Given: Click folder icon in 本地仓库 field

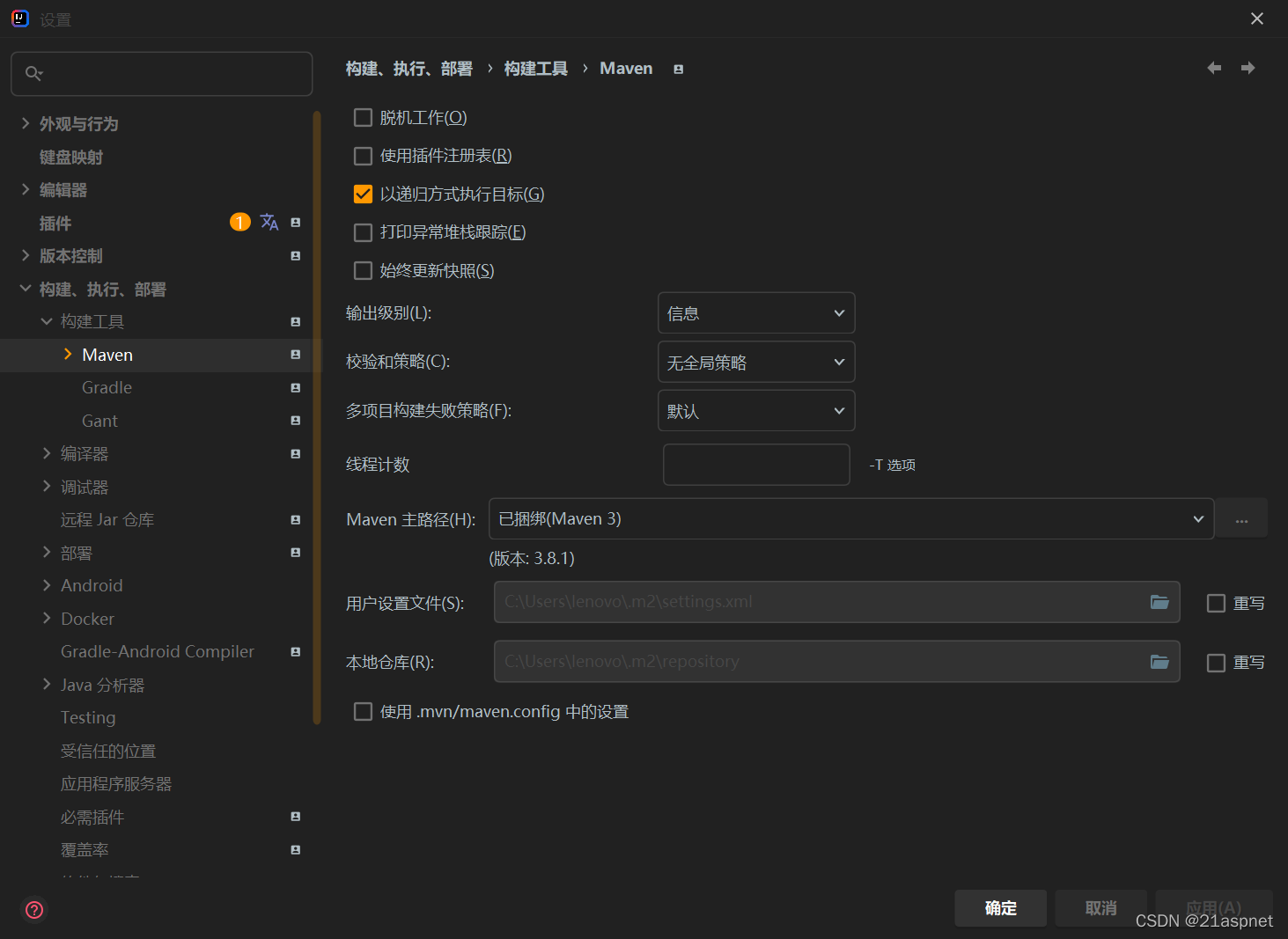Looking at the screenshot, I should (x=1159, y=662).
